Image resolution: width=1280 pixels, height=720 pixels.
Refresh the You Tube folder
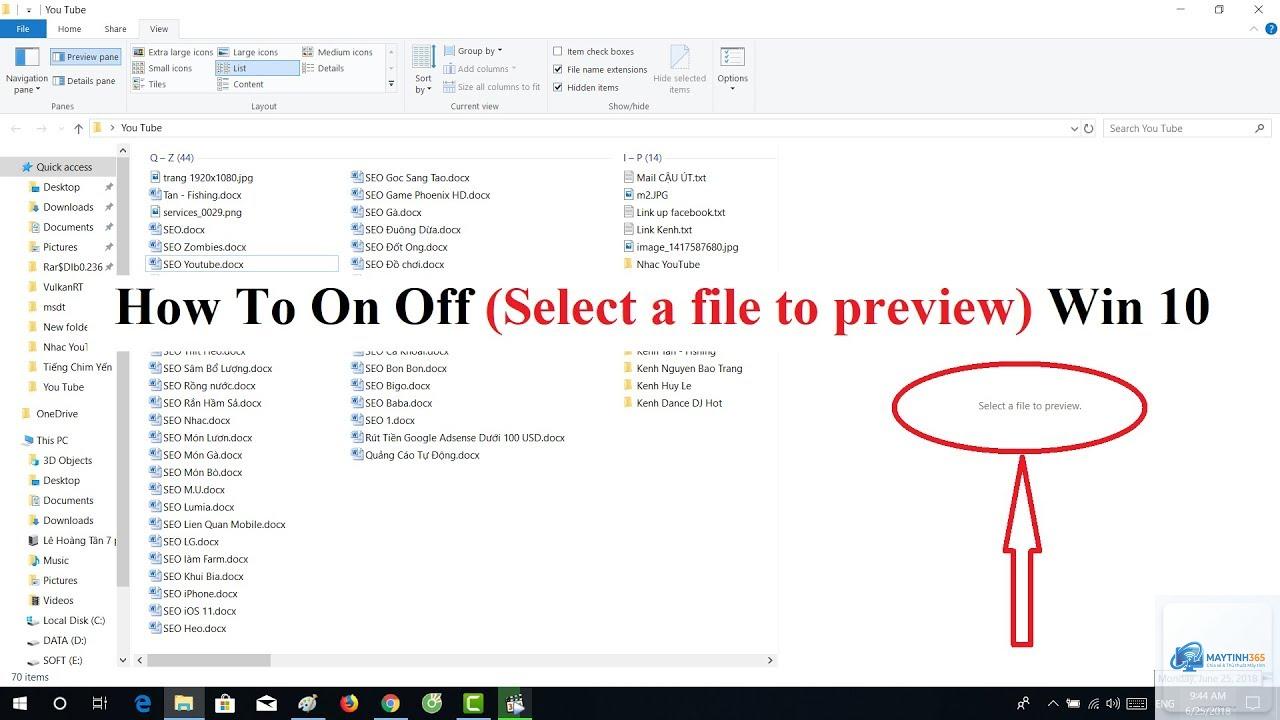[x=1089, y=128]
